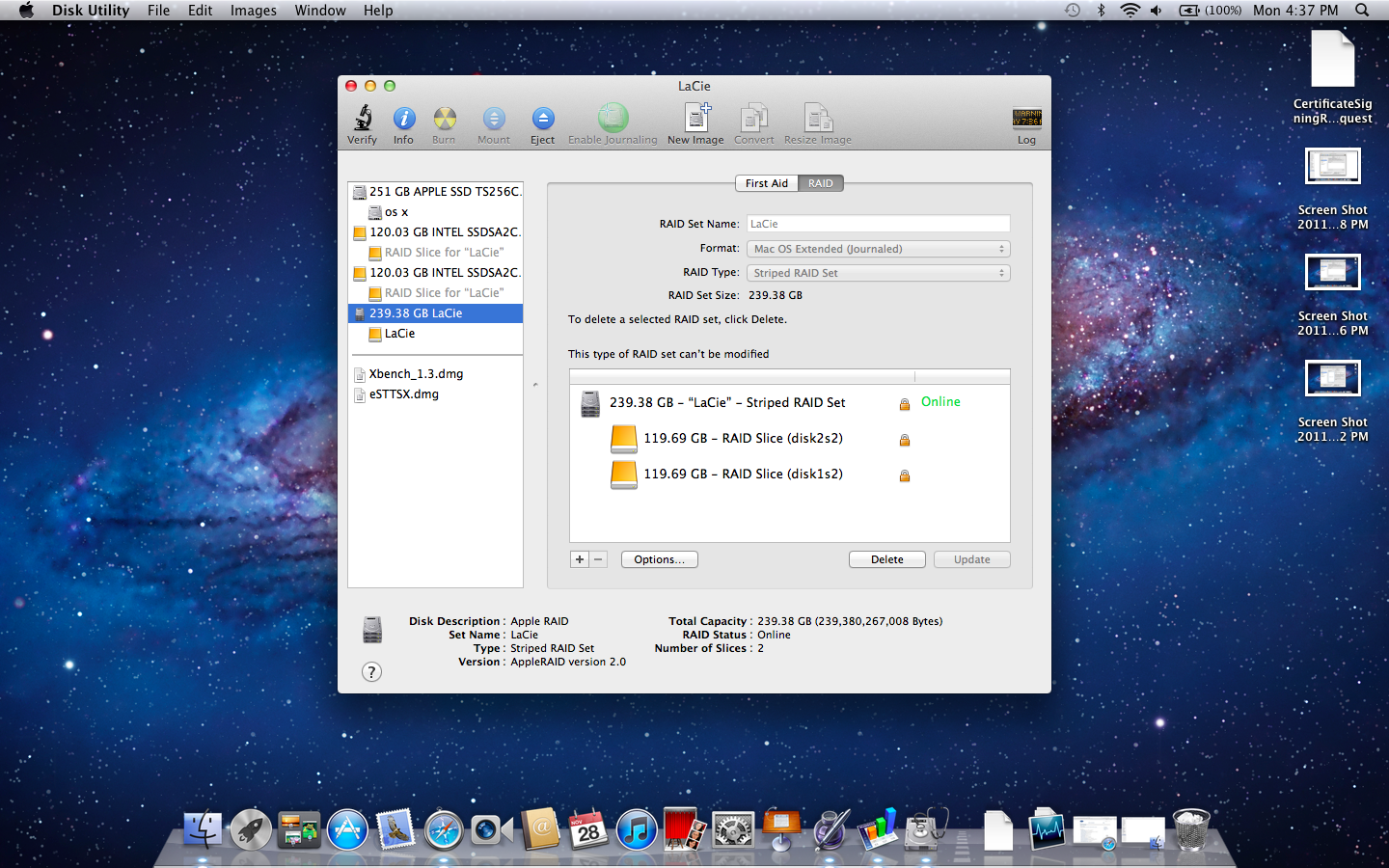The width and height of the screenshot is (1389, 868).
Task: Select Xbench_1.3.dmg in the sidebar
Action: pos(416,374)
